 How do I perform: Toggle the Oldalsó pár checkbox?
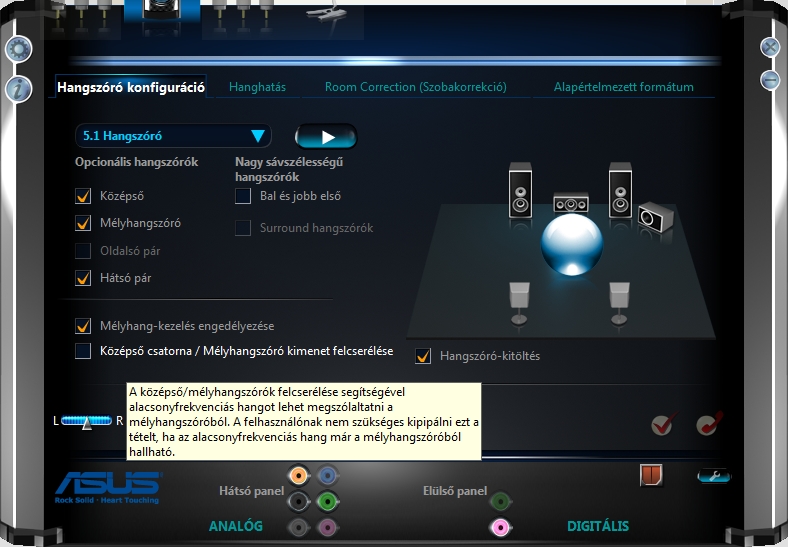coord(83,251)
